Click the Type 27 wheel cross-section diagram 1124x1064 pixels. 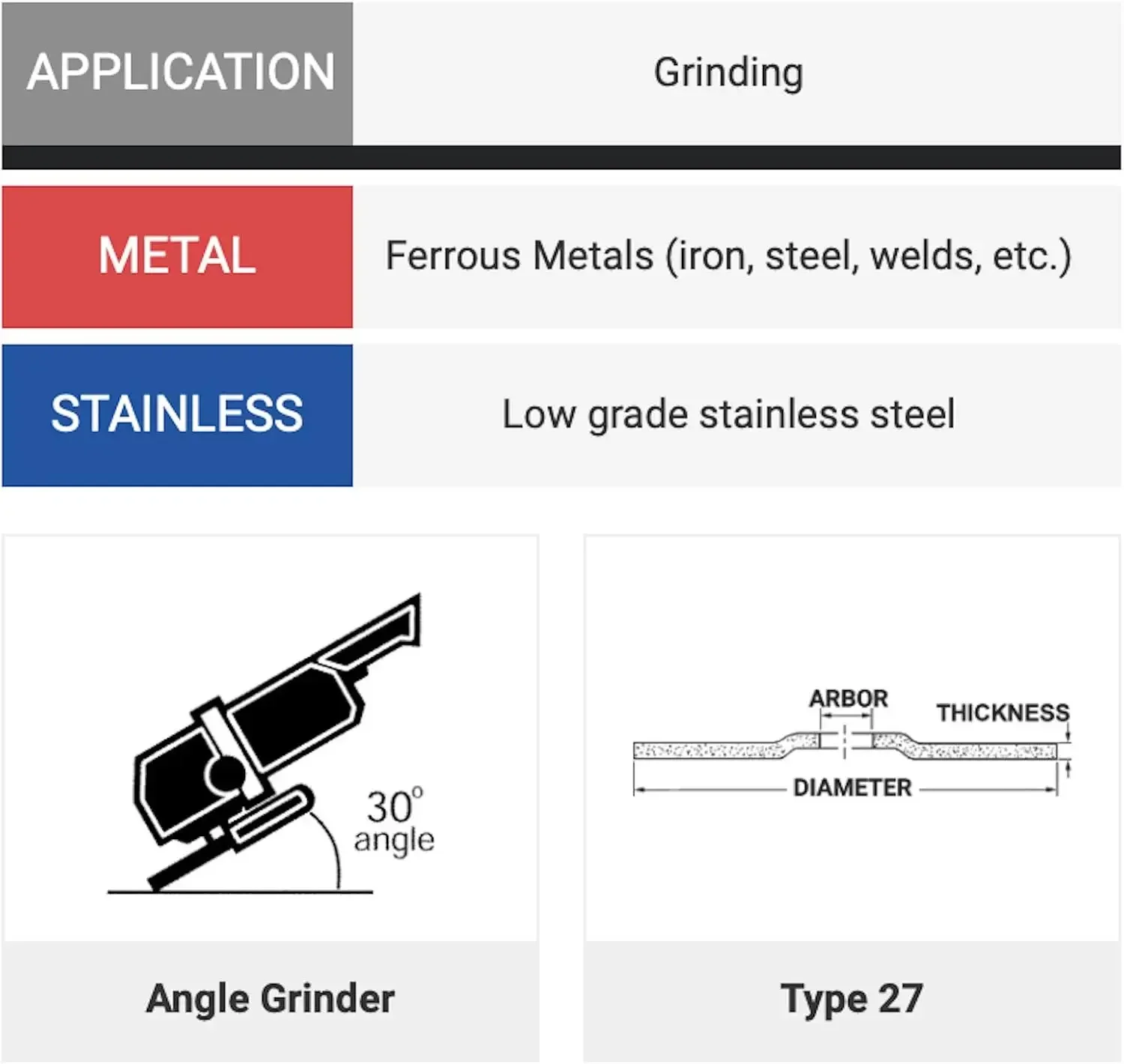850,748
